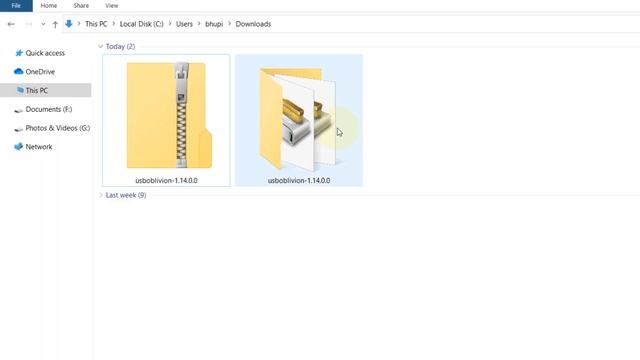Click Downloads in the address breadcrumb
Screen dimensions: 640x360
[x=253, y=24]
